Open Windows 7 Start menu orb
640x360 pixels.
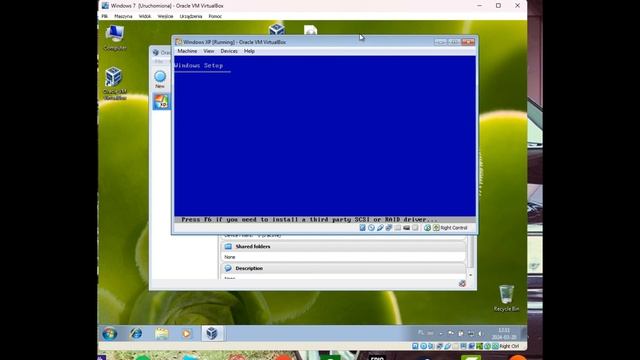pos(109,333)
